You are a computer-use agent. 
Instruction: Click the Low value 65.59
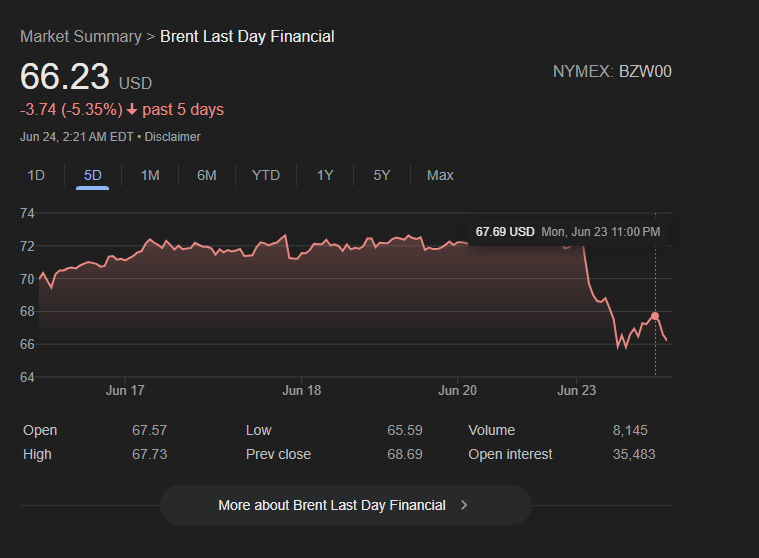pos(405,430)
